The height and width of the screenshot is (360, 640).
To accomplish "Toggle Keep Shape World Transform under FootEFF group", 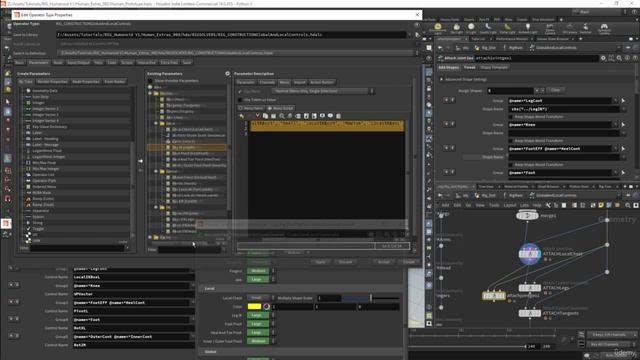I will pos(510,165).
